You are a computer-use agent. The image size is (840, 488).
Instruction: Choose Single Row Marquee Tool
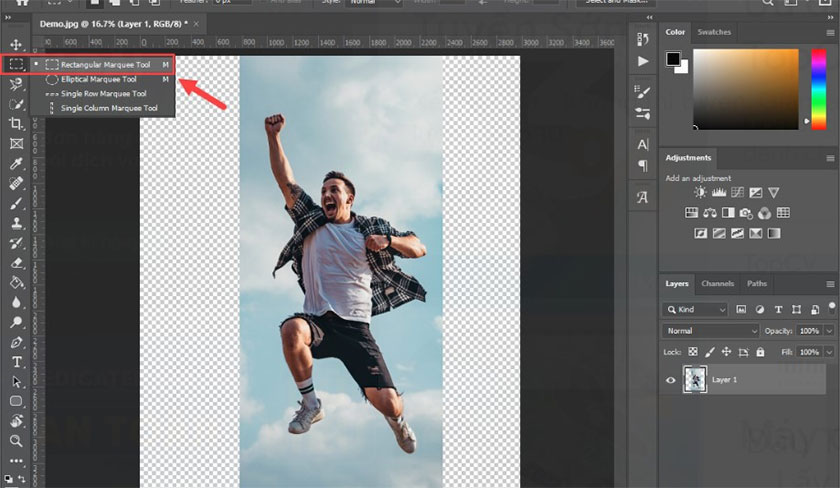click(103, 94)
